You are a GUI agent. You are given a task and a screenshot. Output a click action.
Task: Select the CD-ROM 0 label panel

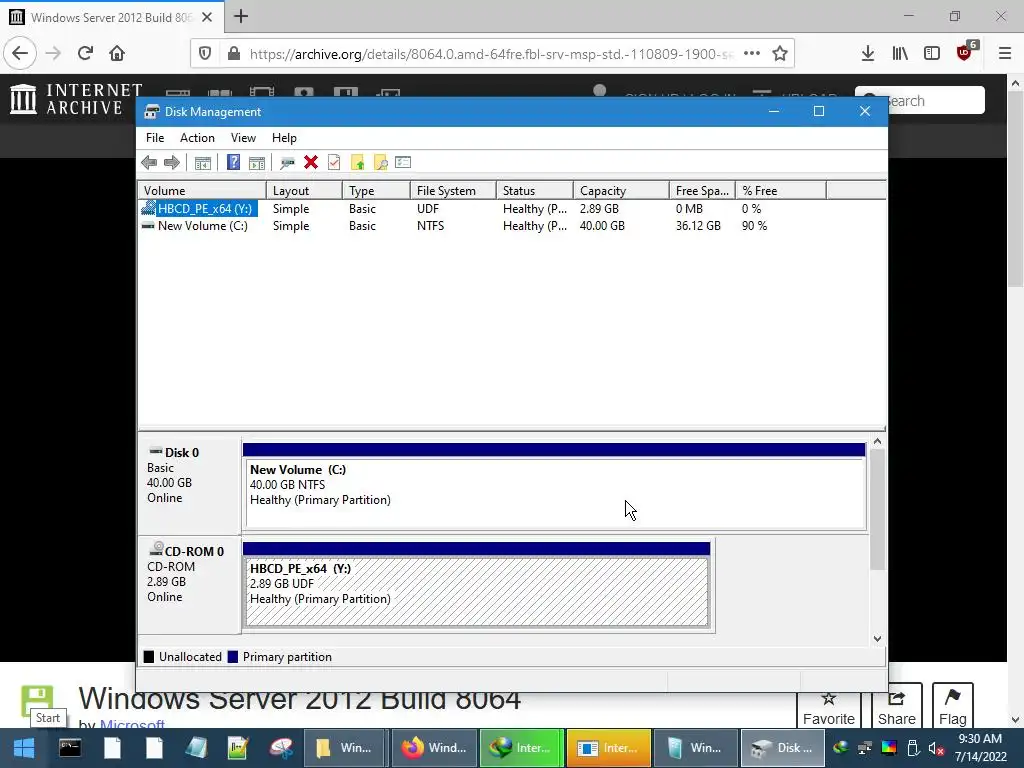189,584
